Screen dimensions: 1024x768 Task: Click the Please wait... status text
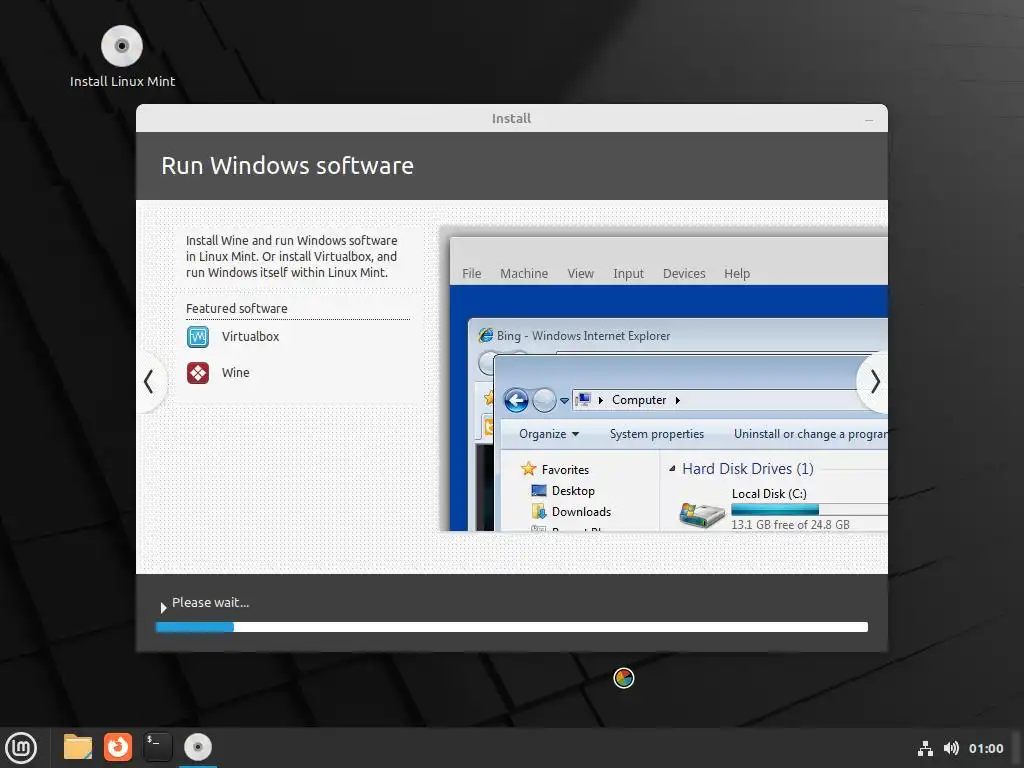click(x=210, y=603)
